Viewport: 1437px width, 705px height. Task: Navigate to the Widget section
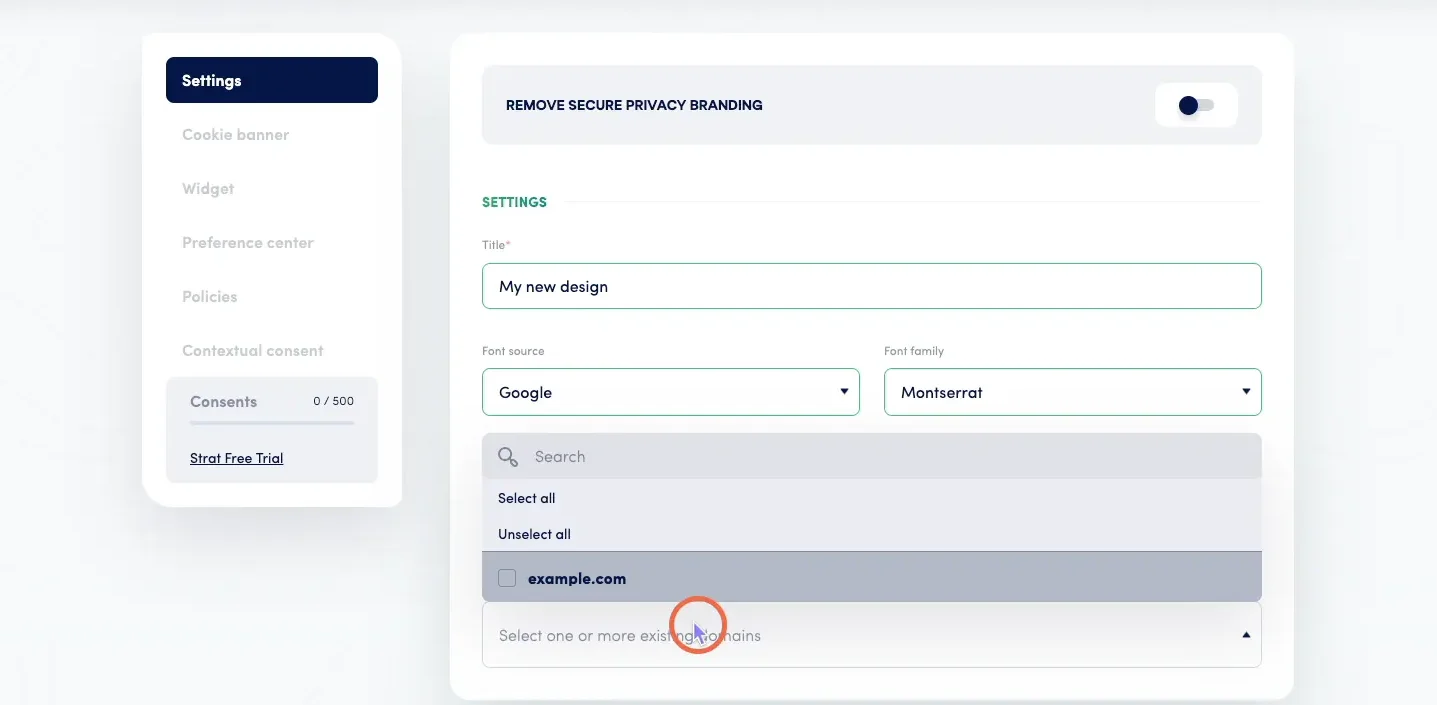coord(207,188)
